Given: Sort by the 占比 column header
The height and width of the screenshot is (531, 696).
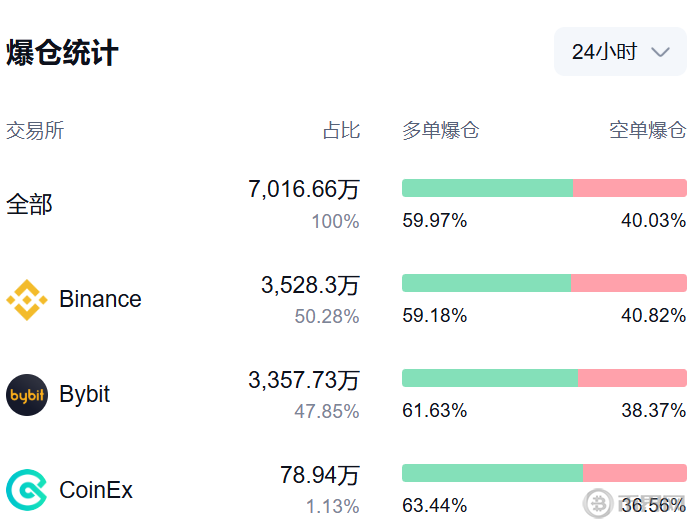Looking at the screenshot, I should click(341, 130).
